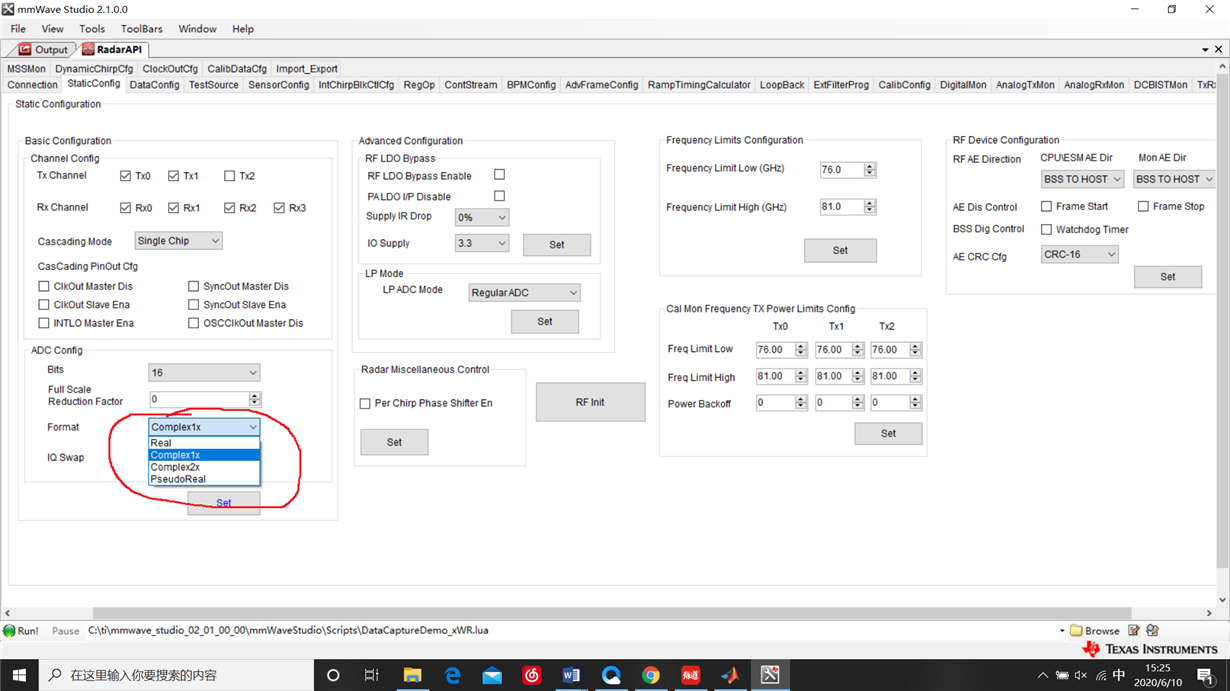Image resolution: width=1230 pixels, height=691 pixels.
Task: Open the Mail app in taskbar
Action: [x=492, y=675]
